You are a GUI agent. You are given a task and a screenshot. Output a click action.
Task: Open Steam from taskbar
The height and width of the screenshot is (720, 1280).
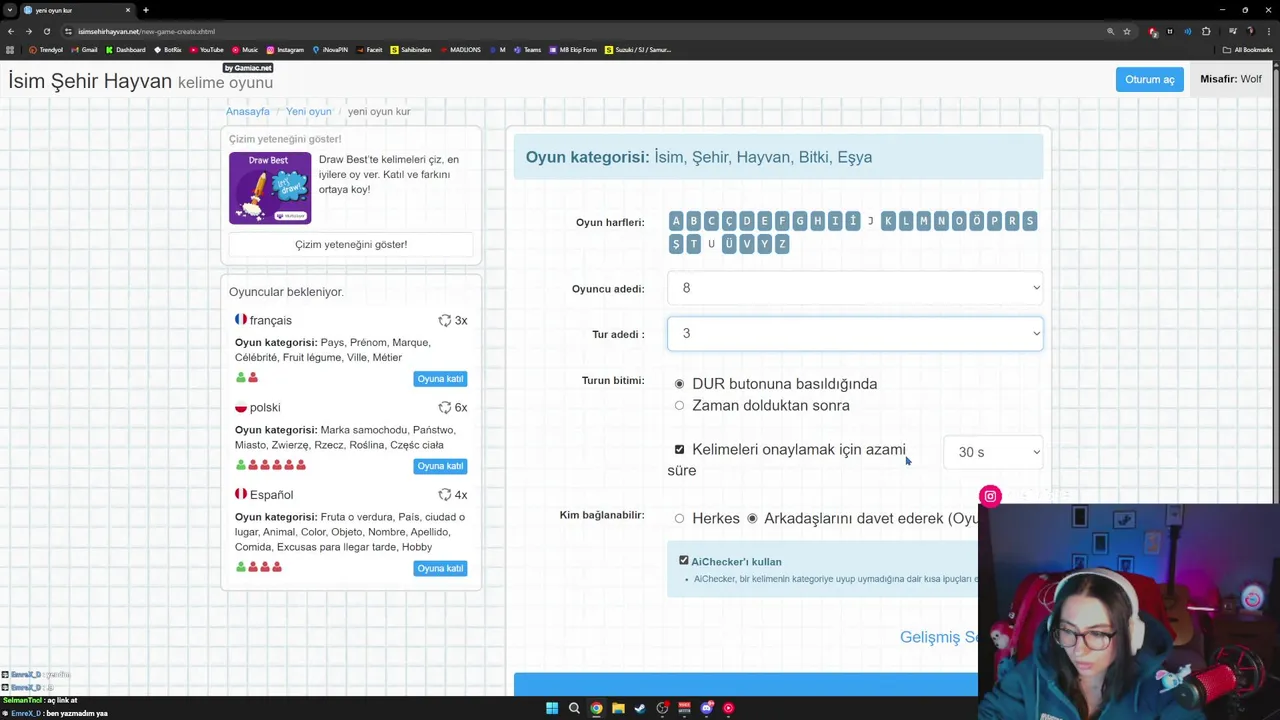pos(640,708)
